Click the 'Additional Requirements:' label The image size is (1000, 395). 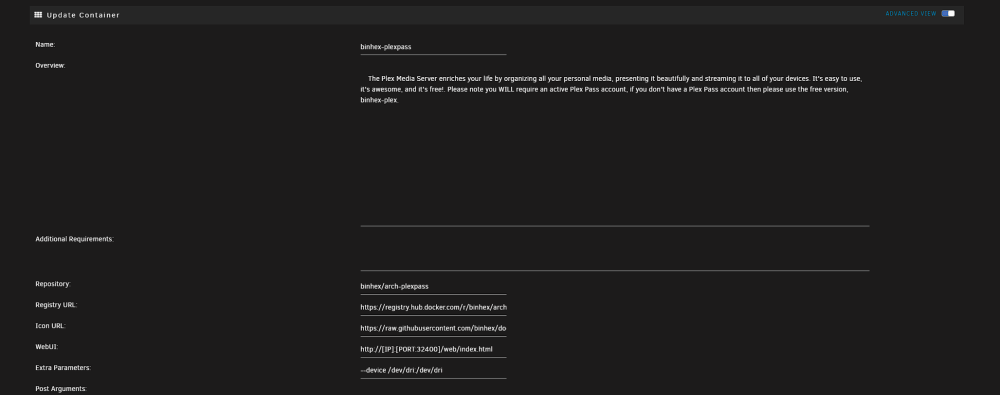pyautogui.click(x=75, y=239)
